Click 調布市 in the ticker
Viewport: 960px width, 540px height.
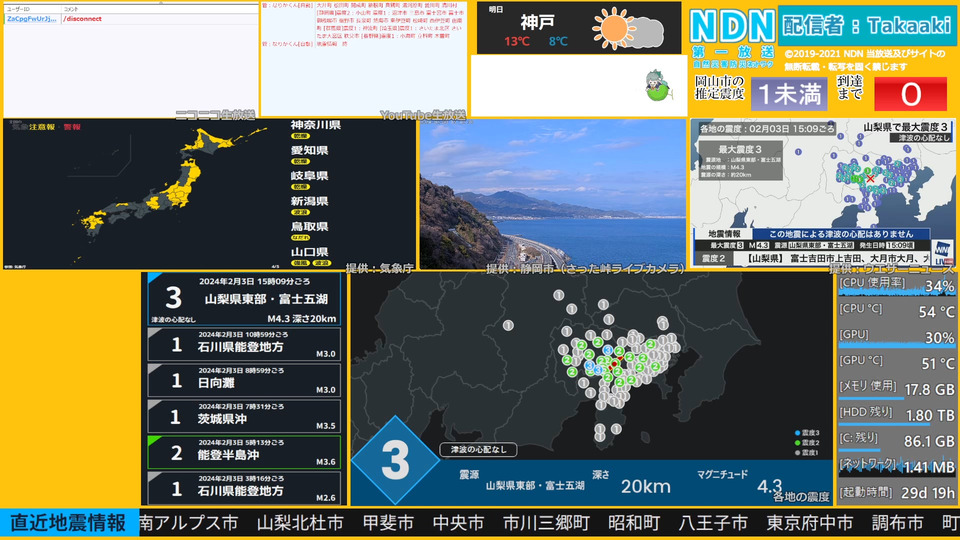point(898,523)
